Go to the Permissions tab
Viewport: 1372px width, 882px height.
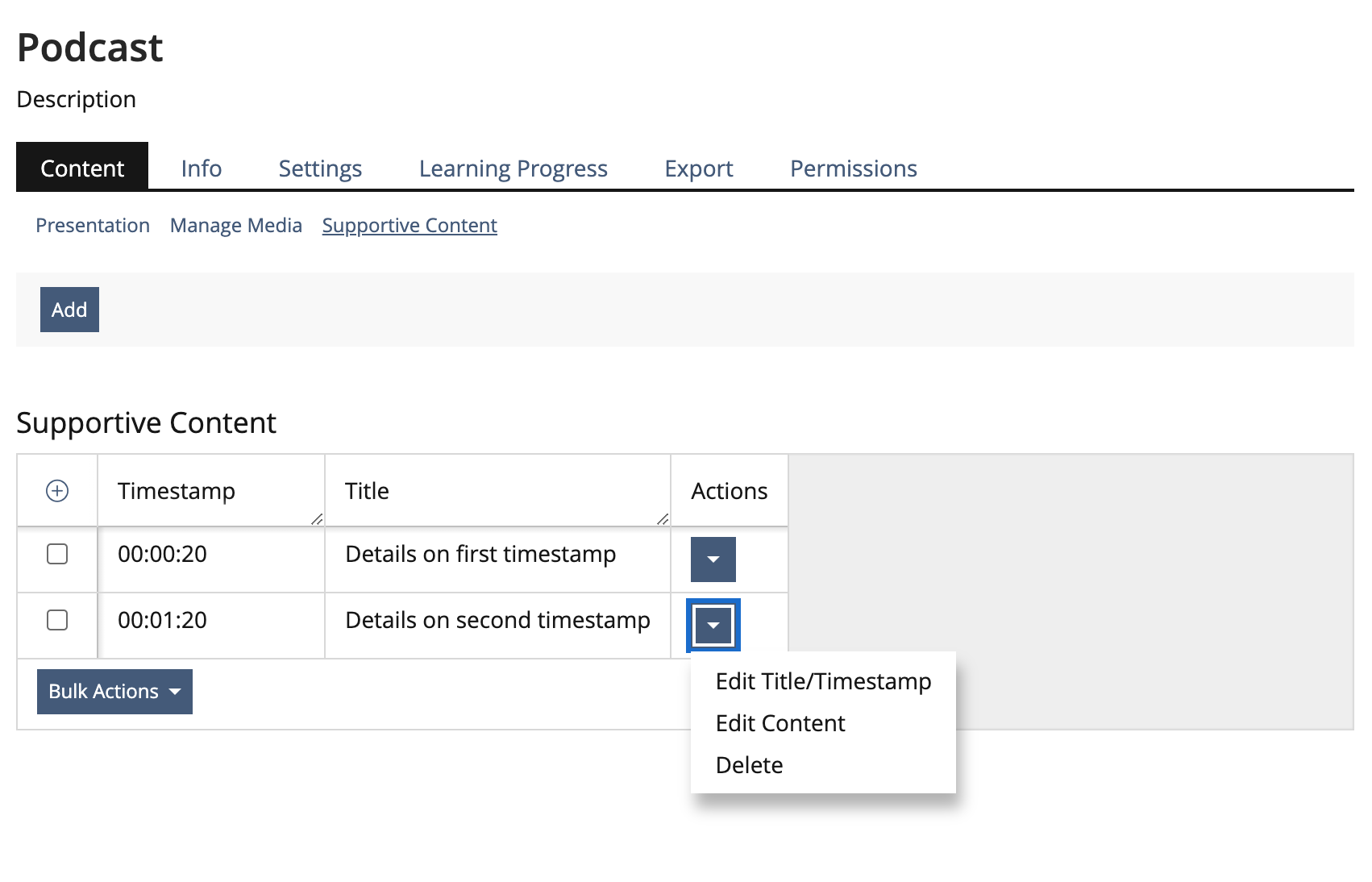click(853, 168)
